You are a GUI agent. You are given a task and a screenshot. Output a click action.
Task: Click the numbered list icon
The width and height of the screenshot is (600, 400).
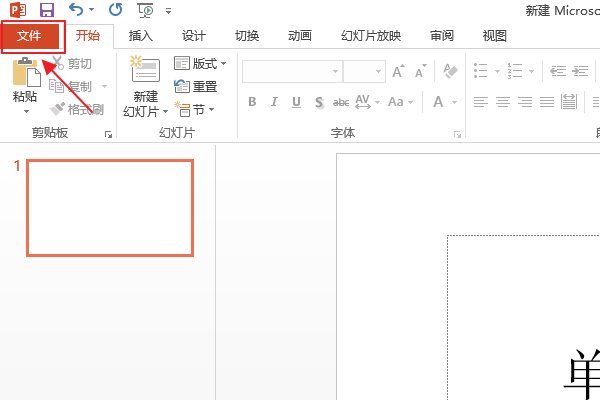(515, 71)
